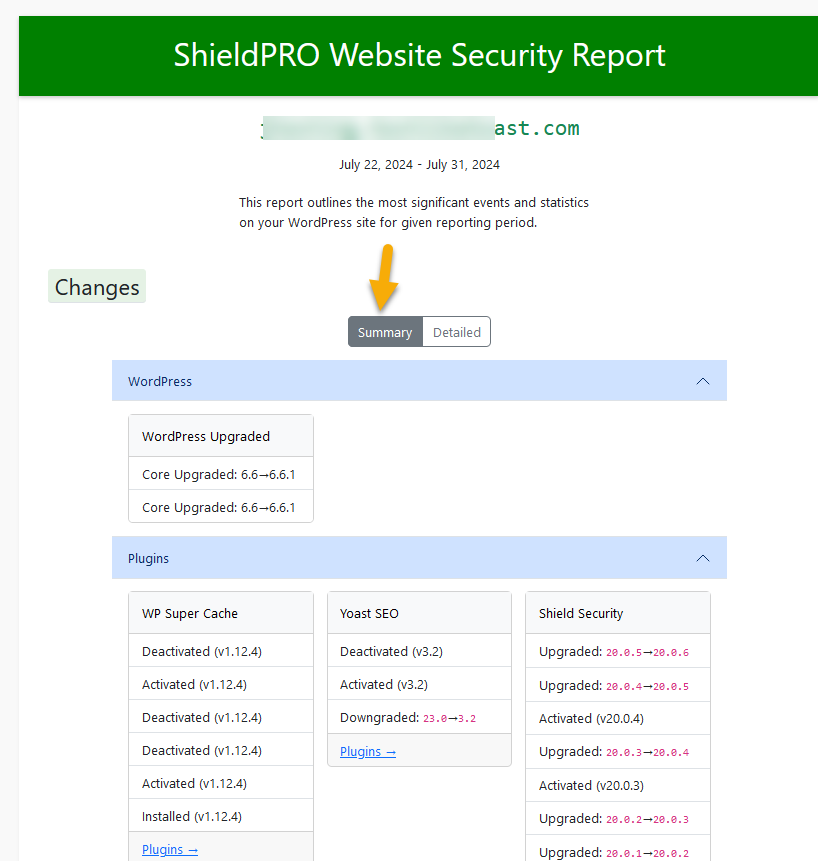This screenshot has height=861, width=818.
Task: Click Upgraded: 20.0.5→20.0.6 row
Action: 618,652
